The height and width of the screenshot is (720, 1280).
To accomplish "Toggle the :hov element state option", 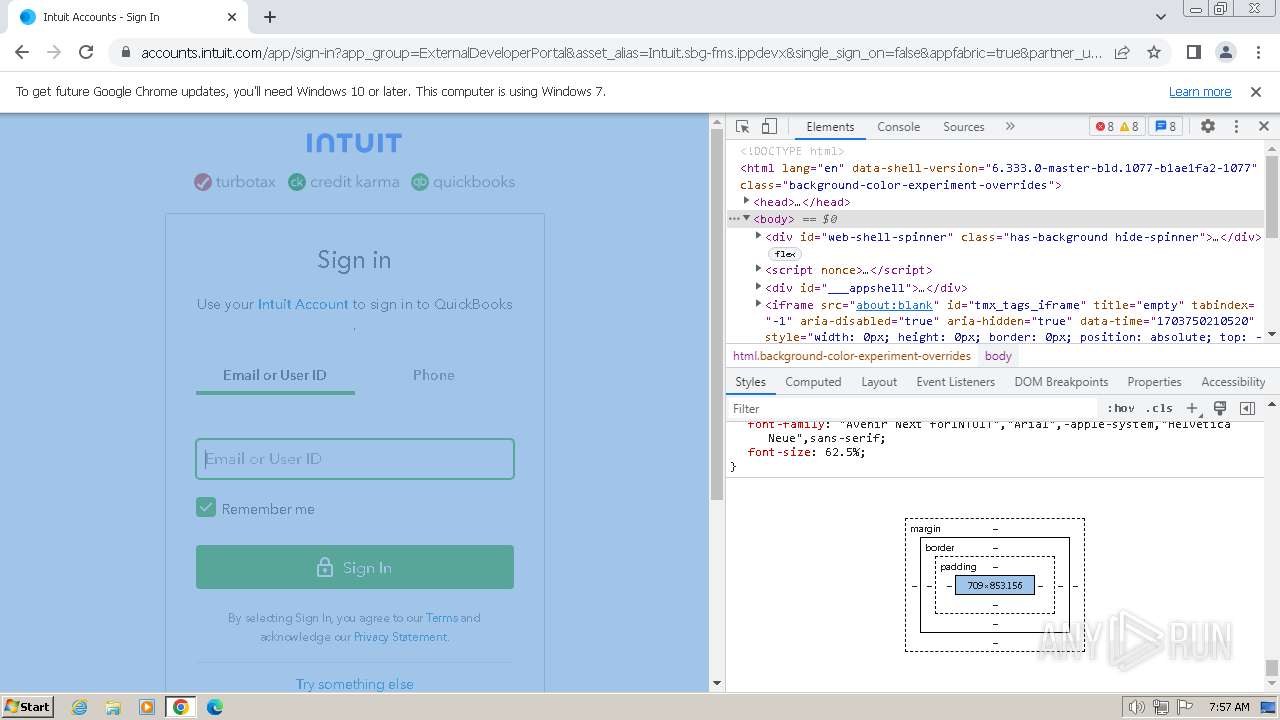I will [x=1120, y=408].
